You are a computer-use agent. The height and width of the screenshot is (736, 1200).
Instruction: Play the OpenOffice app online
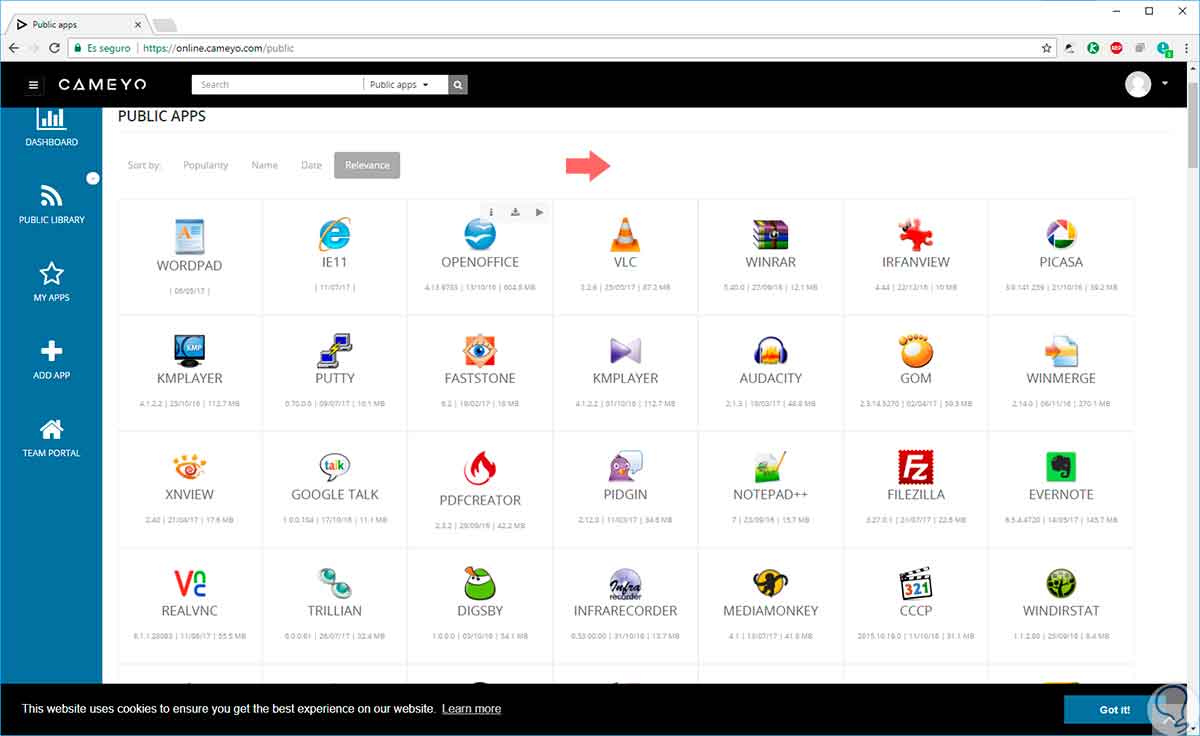pyautogui.click(x=539, y=211)
